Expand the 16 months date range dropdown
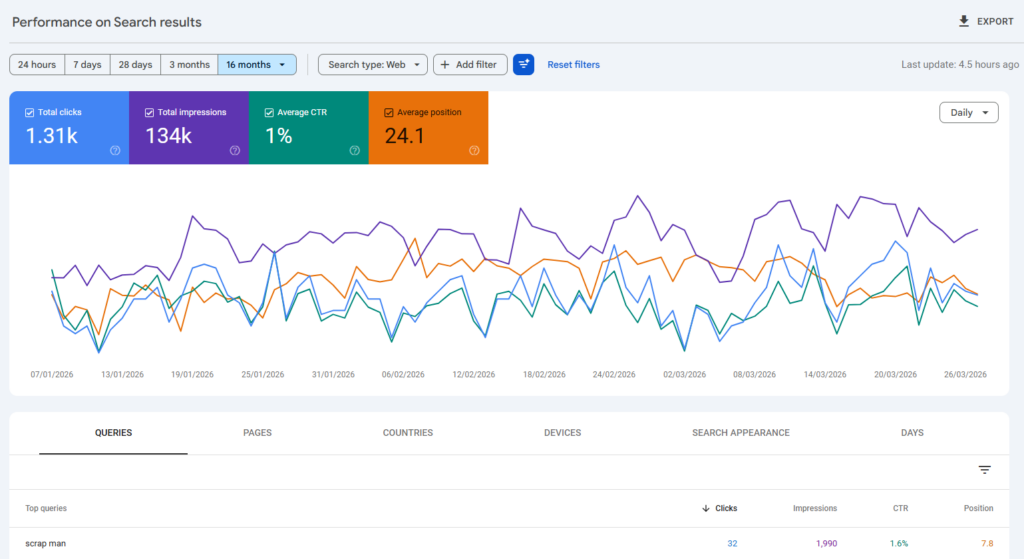The width and height of the screenshot is (1024, 559). click(x=257, y=64)
